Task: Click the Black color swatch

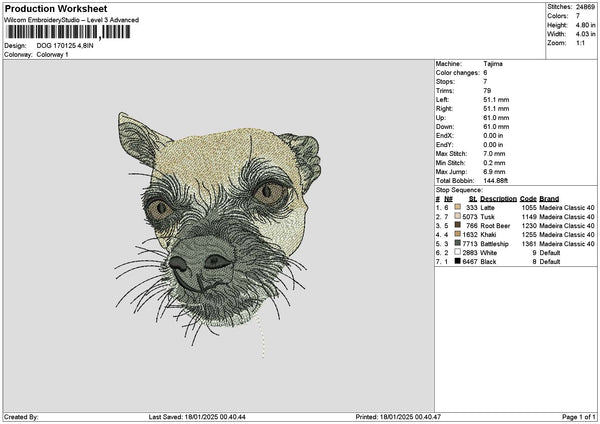Action: point(458,261)
